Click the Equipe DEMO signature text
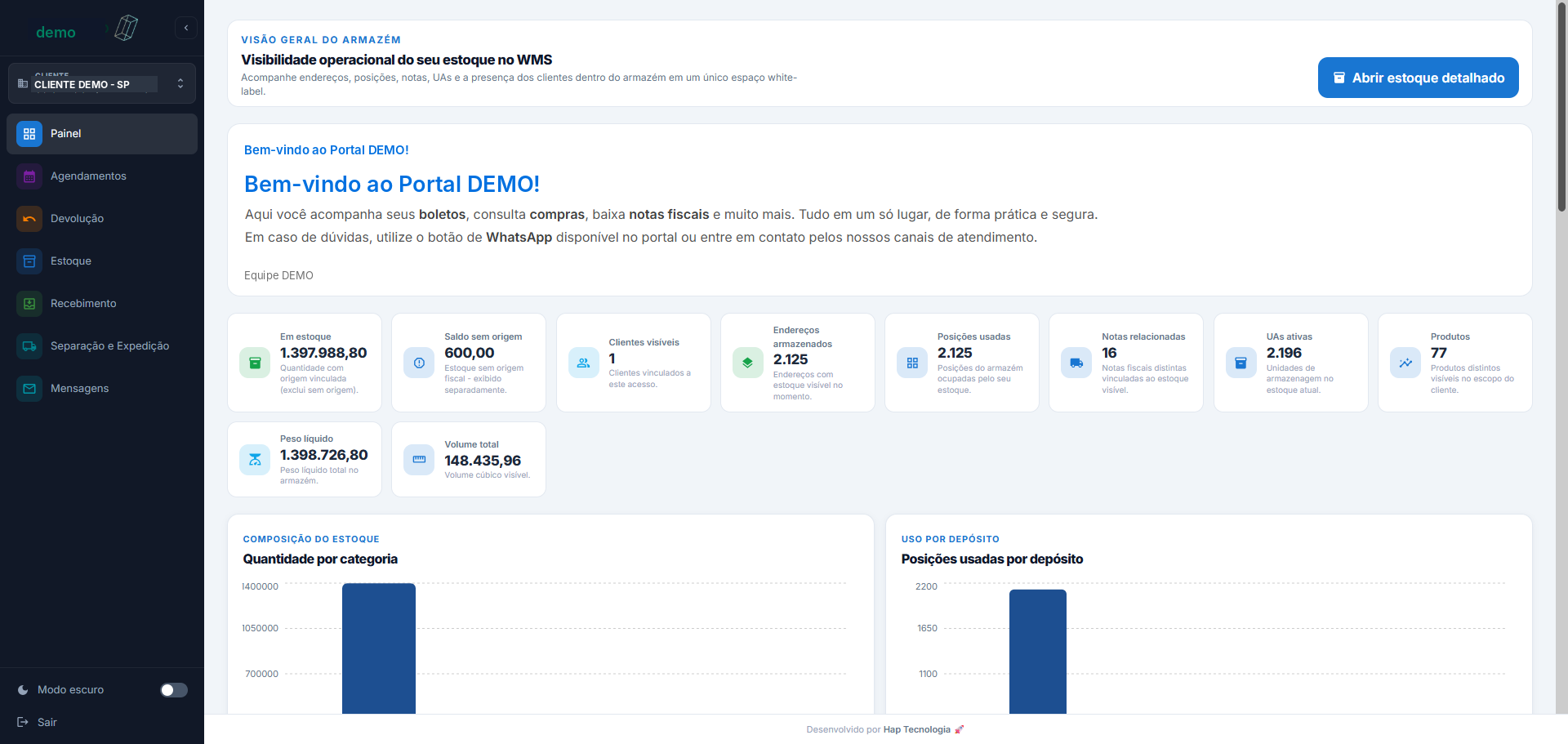1568x744 pixels. [278, 276]
